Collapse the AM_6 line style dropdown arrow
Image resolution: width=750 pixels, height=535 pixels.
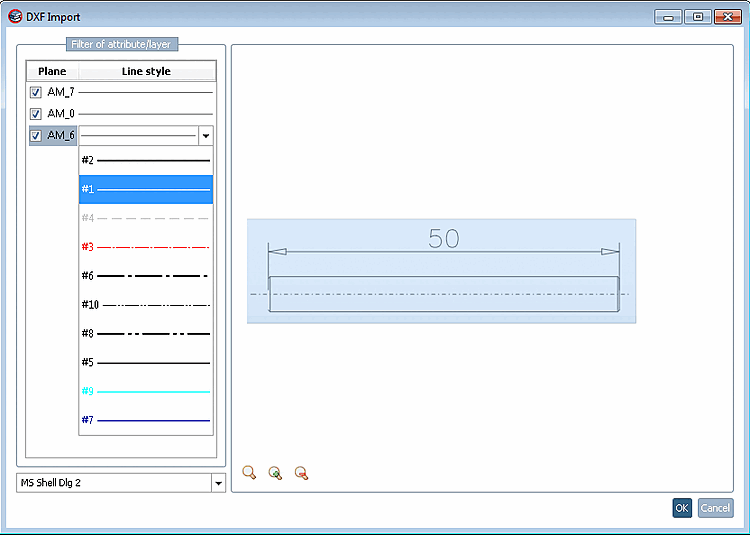pos(206,136)
